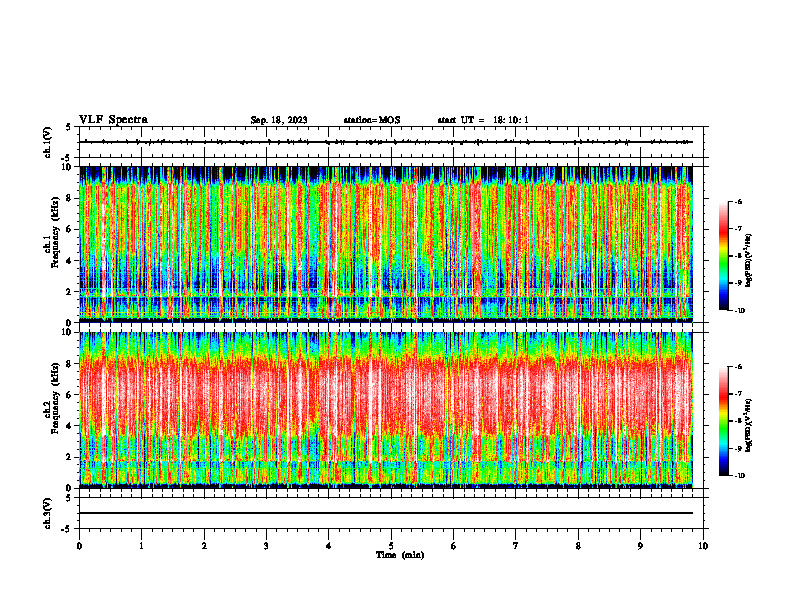Click the "-8" label on ch.1 colorbar
Viewport: 792px width, 612px height.
click(x=738, y=256)
